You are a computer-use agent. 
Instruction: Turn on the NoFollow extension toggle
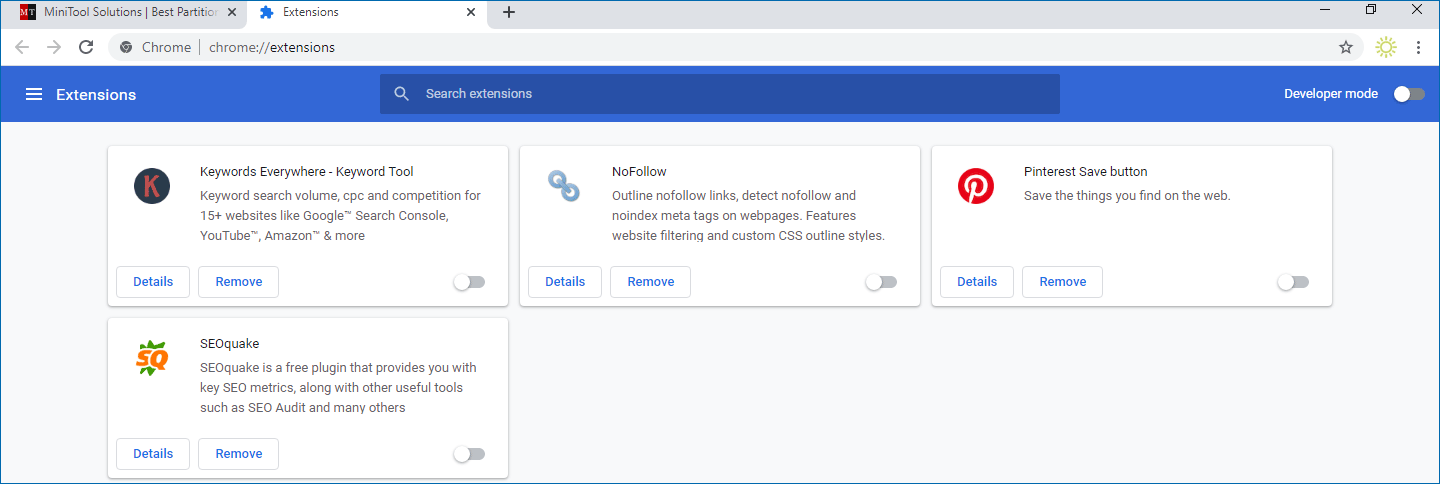click(x=881, y=282)
